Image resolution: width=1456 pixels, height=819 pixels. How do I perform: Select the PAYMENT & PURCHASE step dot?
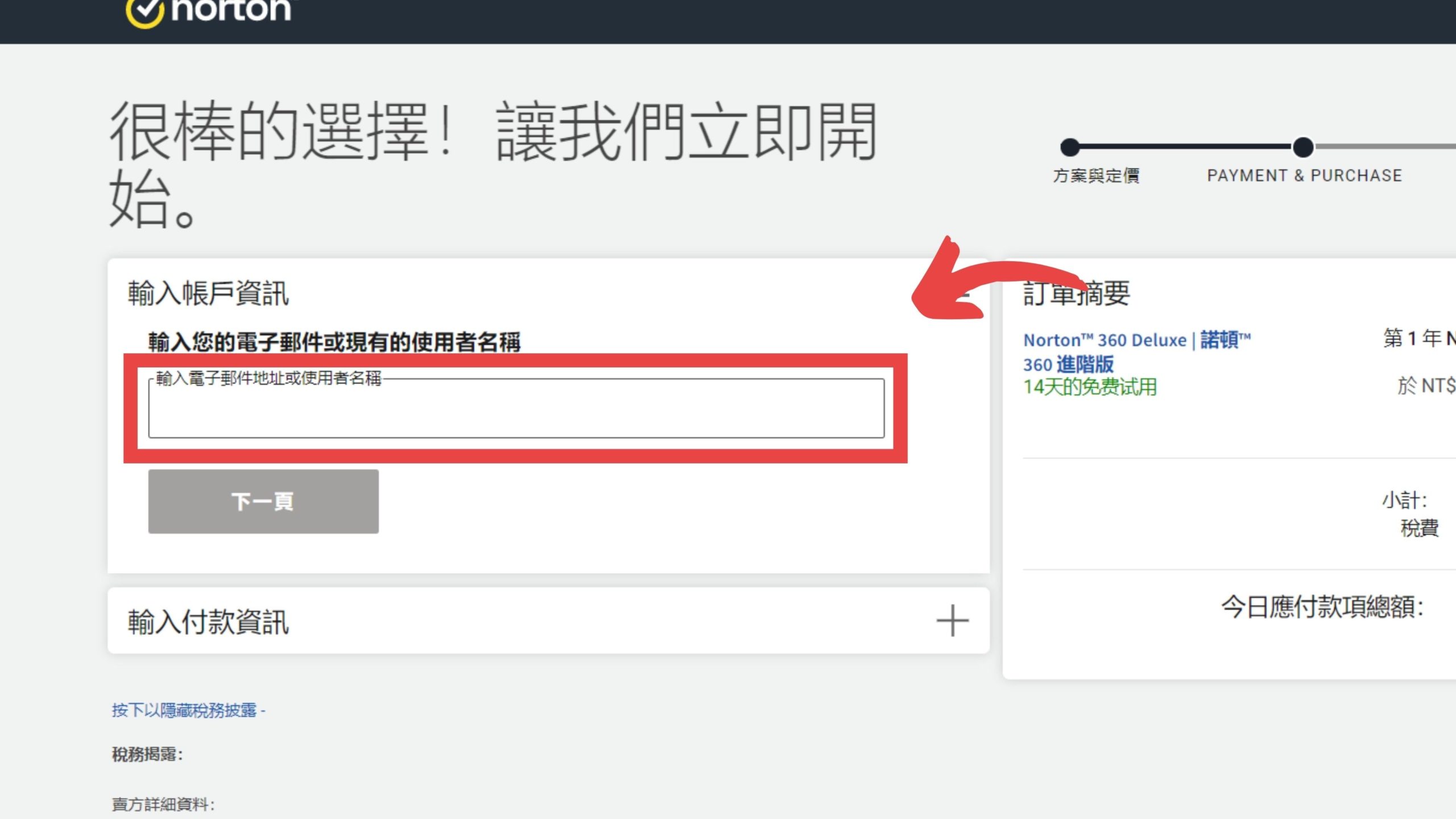[1303, 147]
